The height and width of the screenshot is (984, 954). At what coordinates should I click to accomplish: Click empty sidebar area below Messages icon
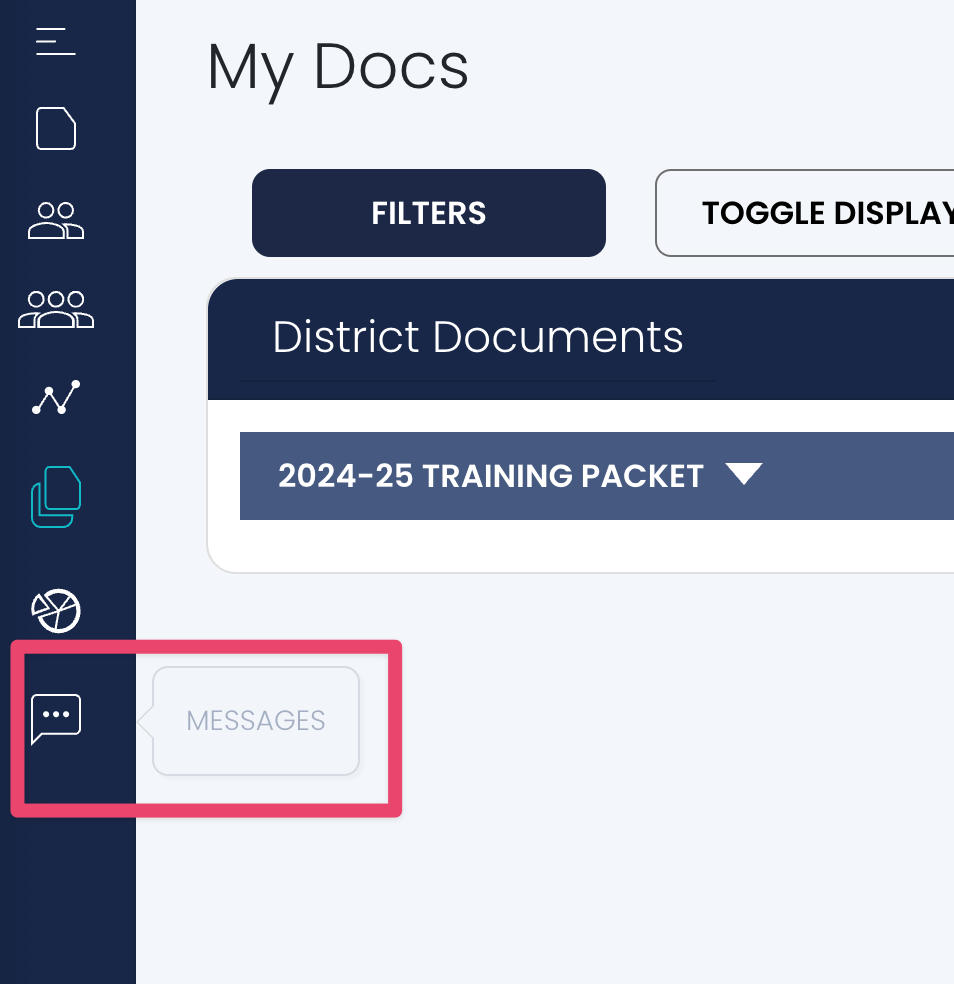(68, 900)
